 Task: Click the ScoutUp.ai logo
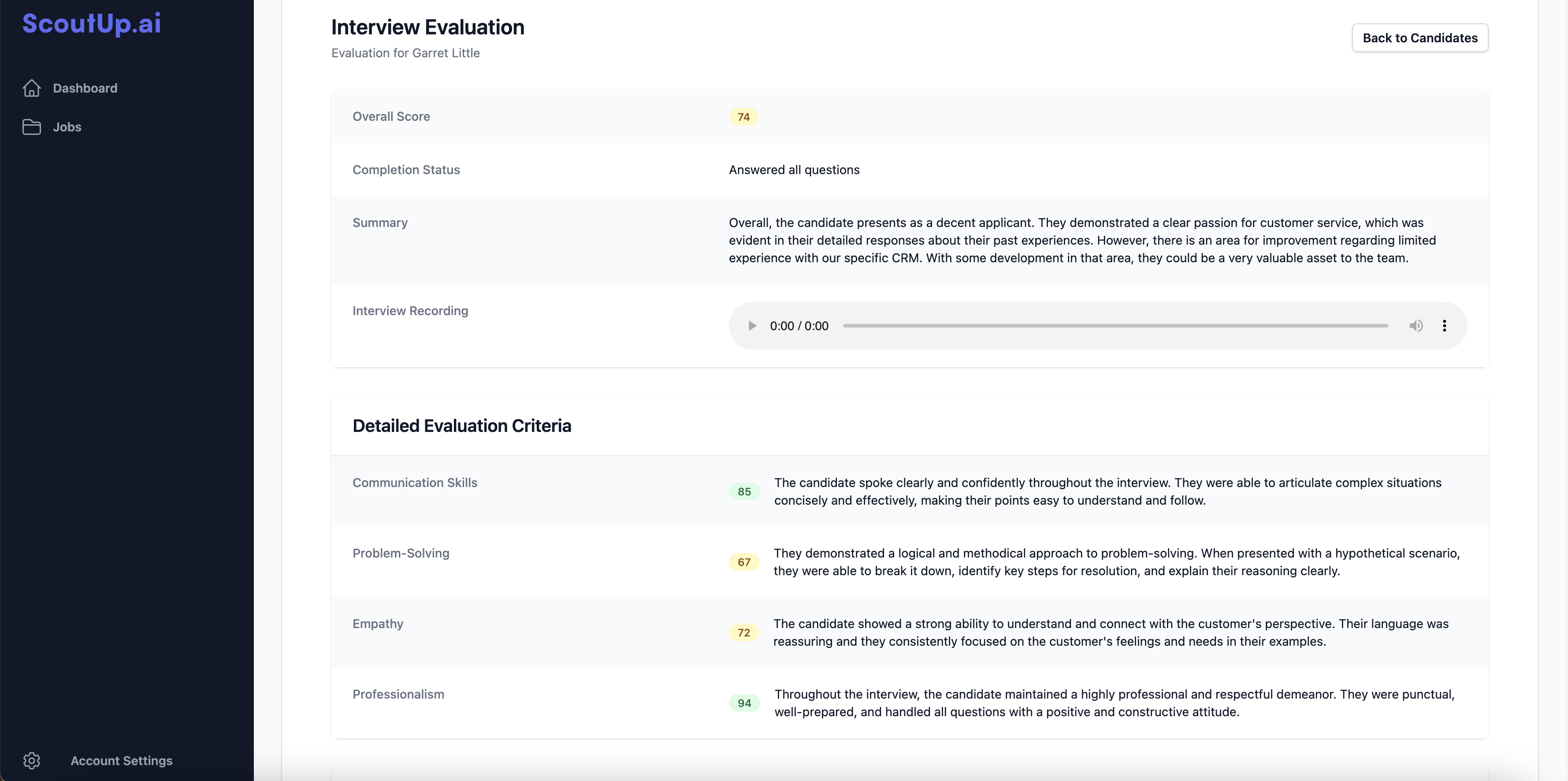tap(90, 24)
